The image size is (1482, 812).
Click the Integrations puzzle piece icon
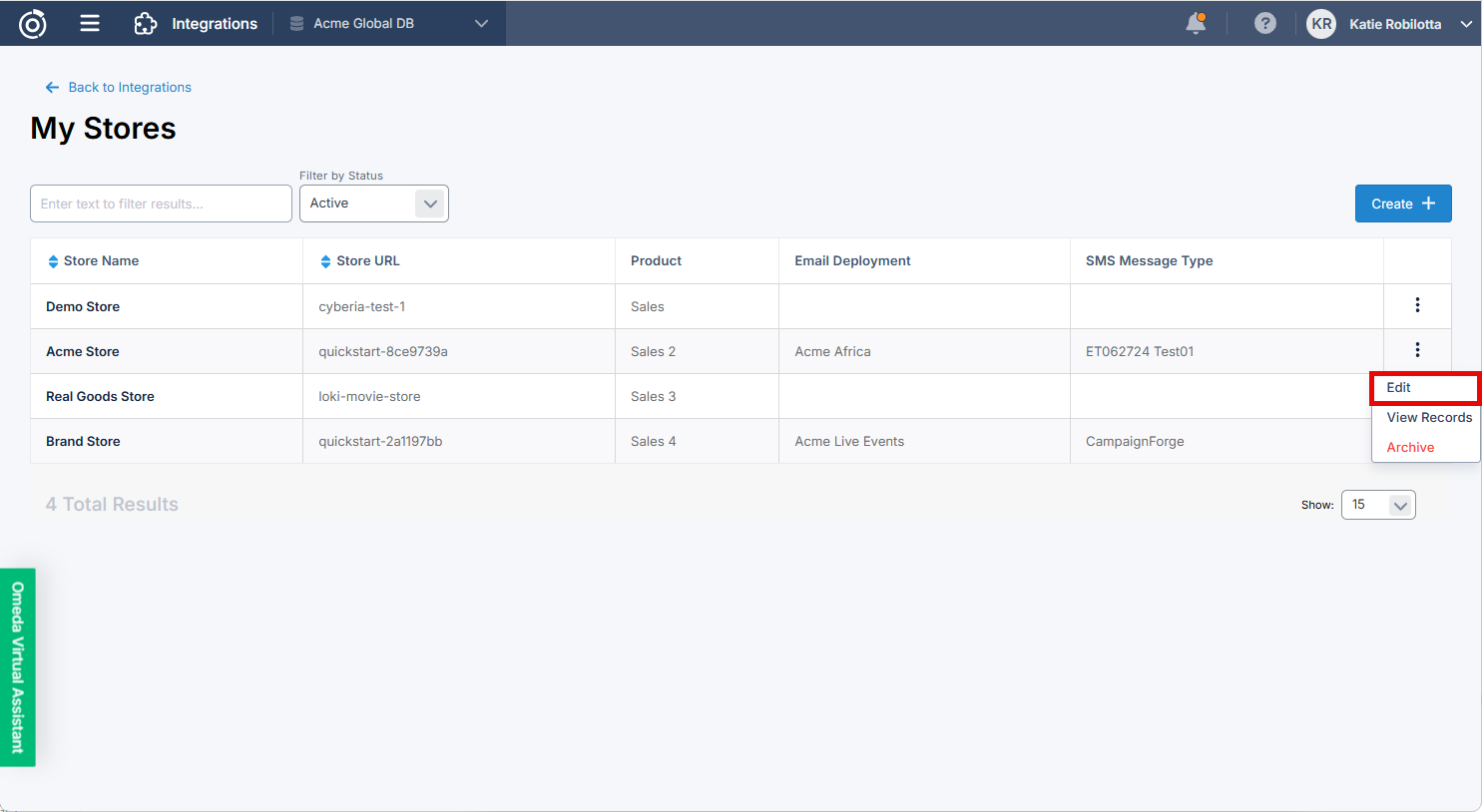[x=146, y=24]
